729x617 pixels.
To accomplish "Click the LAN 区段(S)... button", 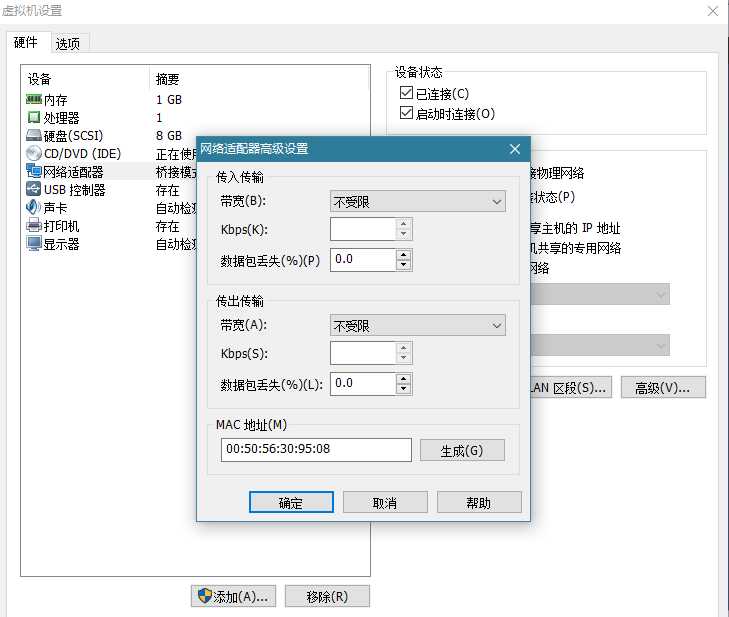I will (571, 387).
